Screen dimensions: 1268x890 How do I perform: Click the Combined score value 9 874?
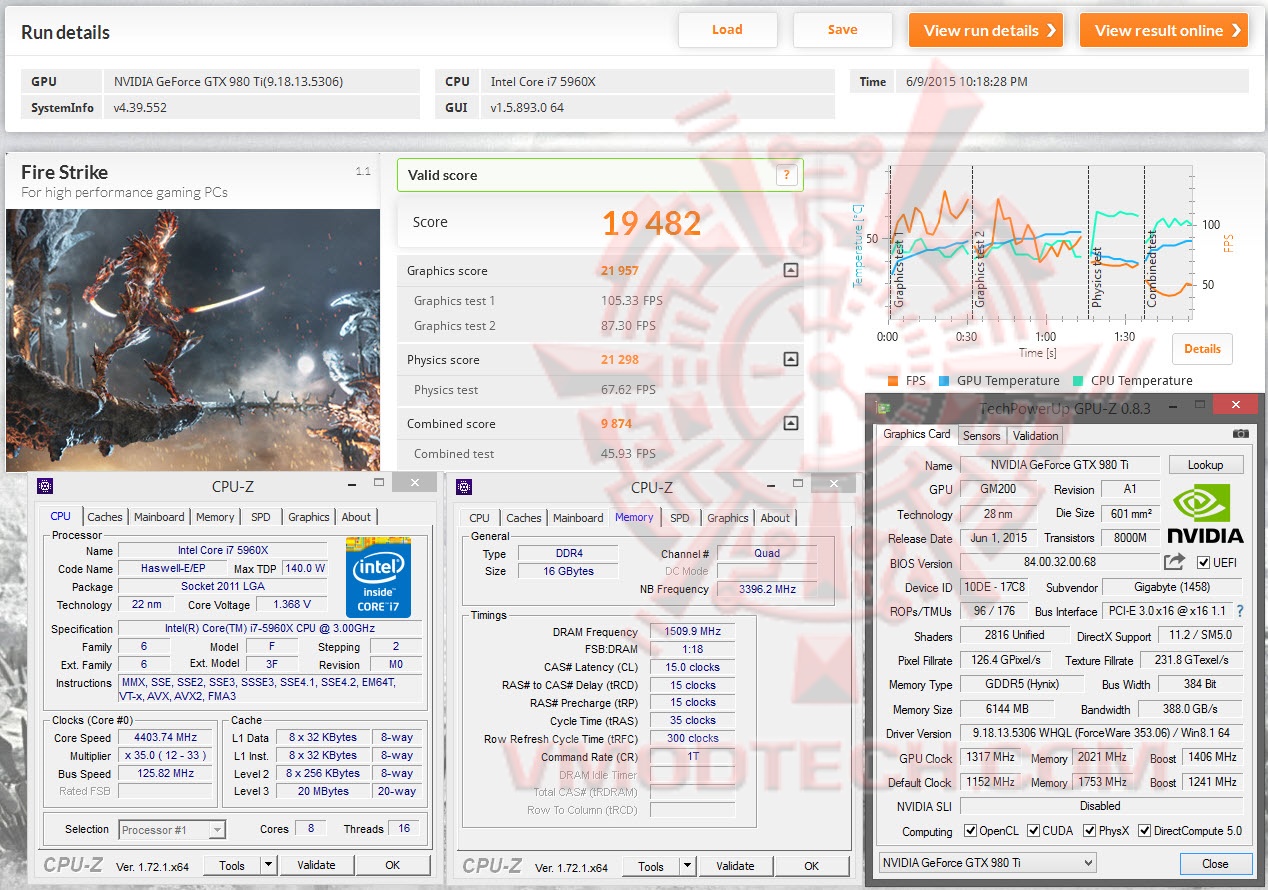616,424
